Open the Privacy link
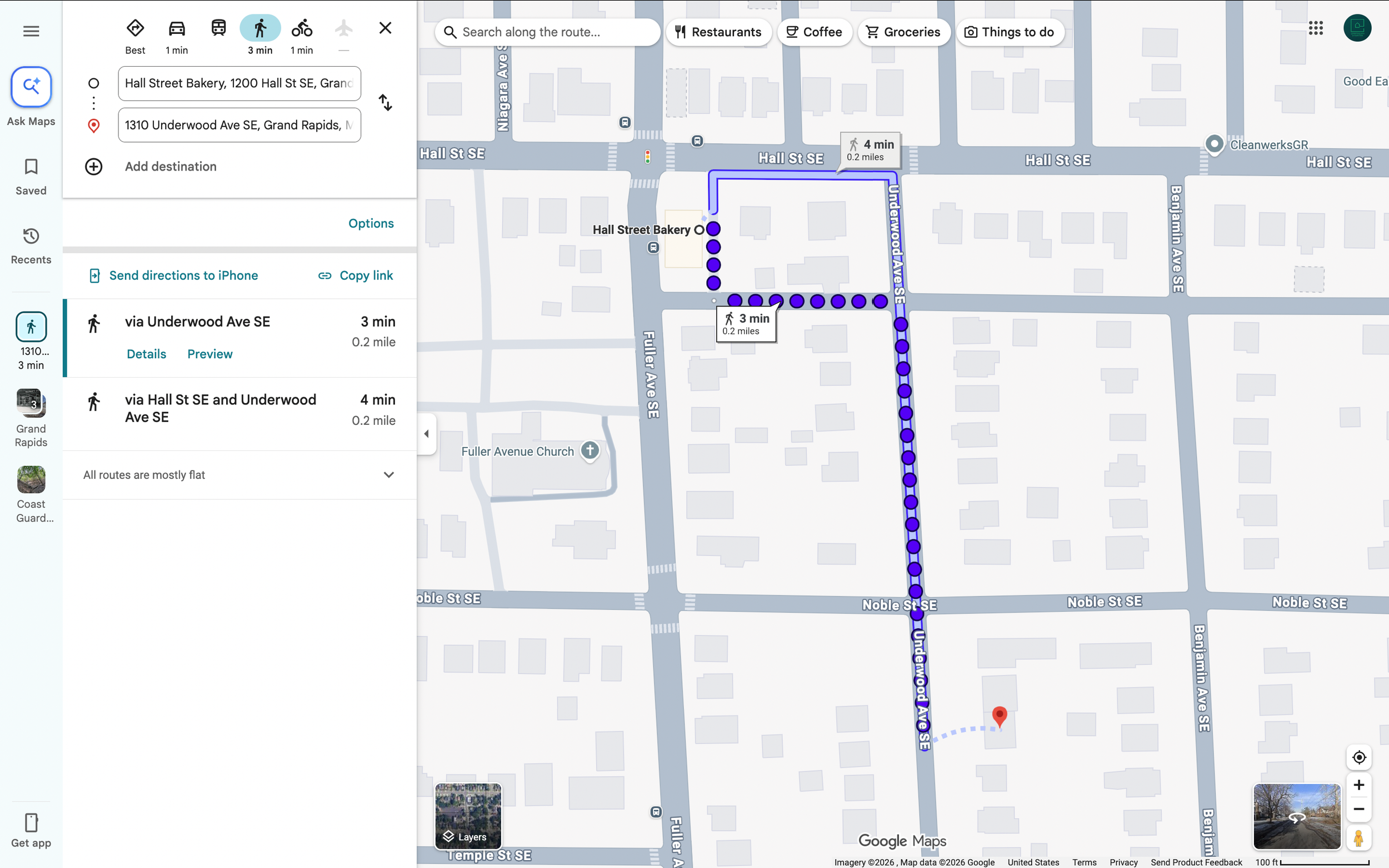This screenshot has height=868, width=1389. [x=1123, y=862]
